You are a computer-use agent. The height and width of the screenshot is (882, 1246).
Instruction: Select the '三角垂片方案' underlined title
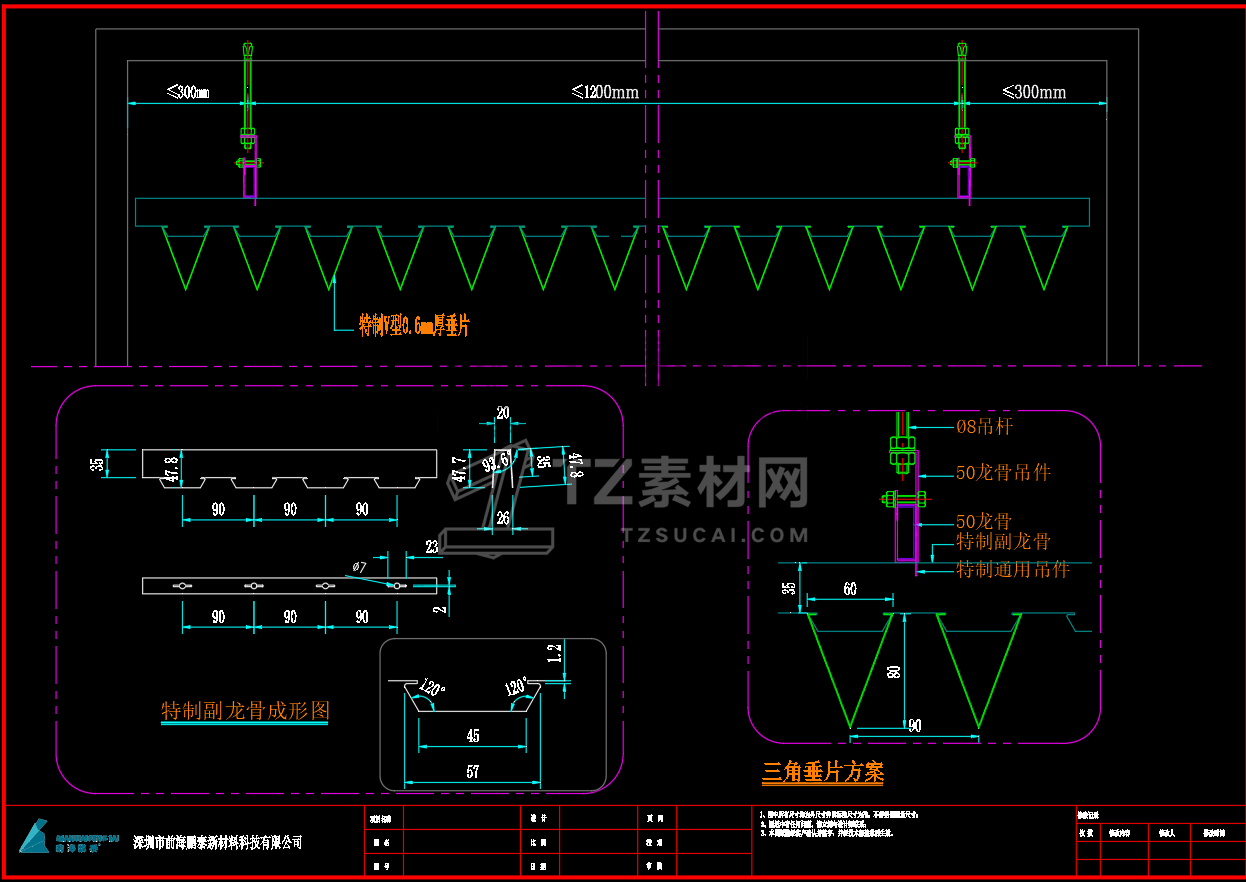click(x=823, y=772)
